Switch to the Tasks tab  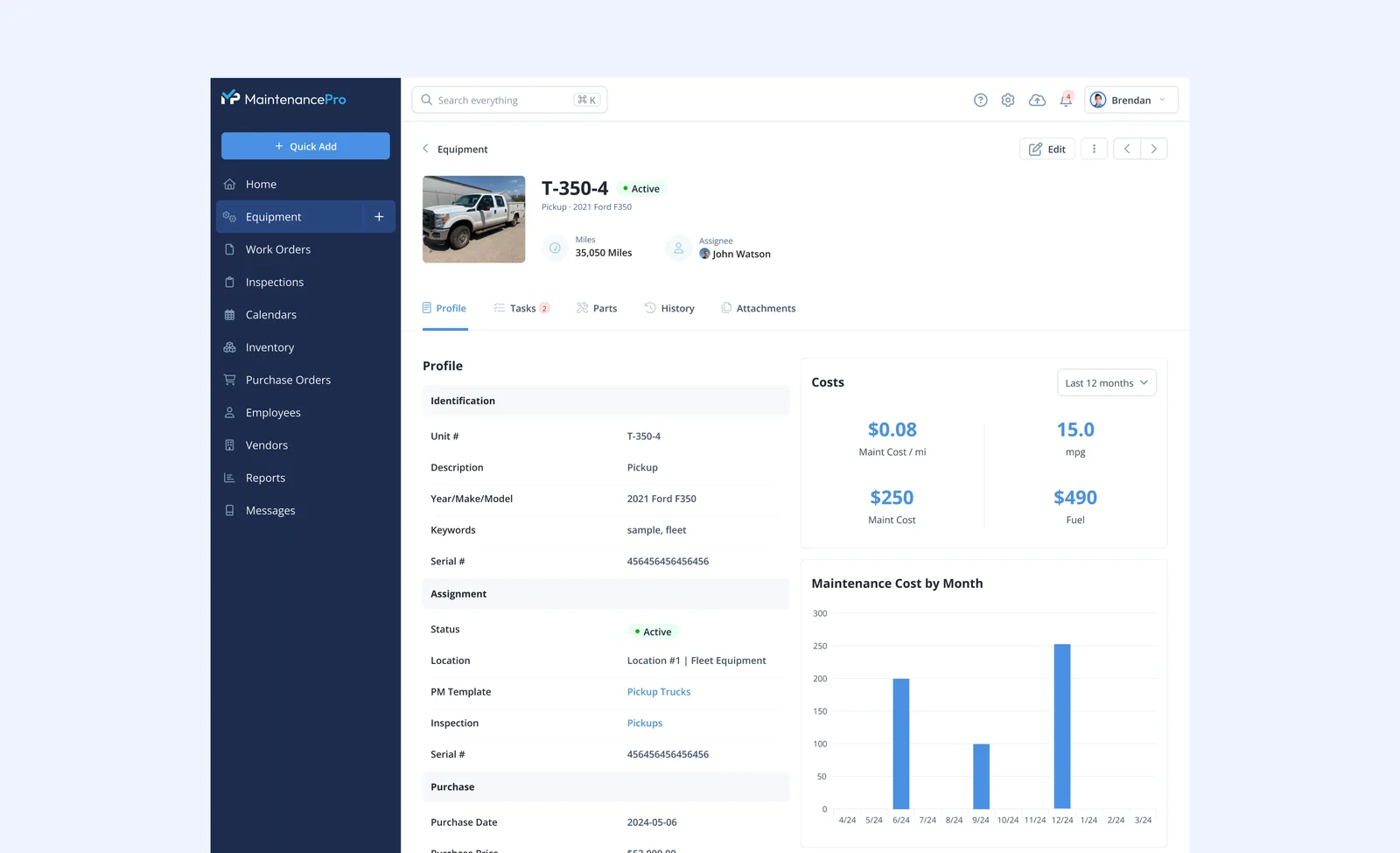[x=522, y=308]
